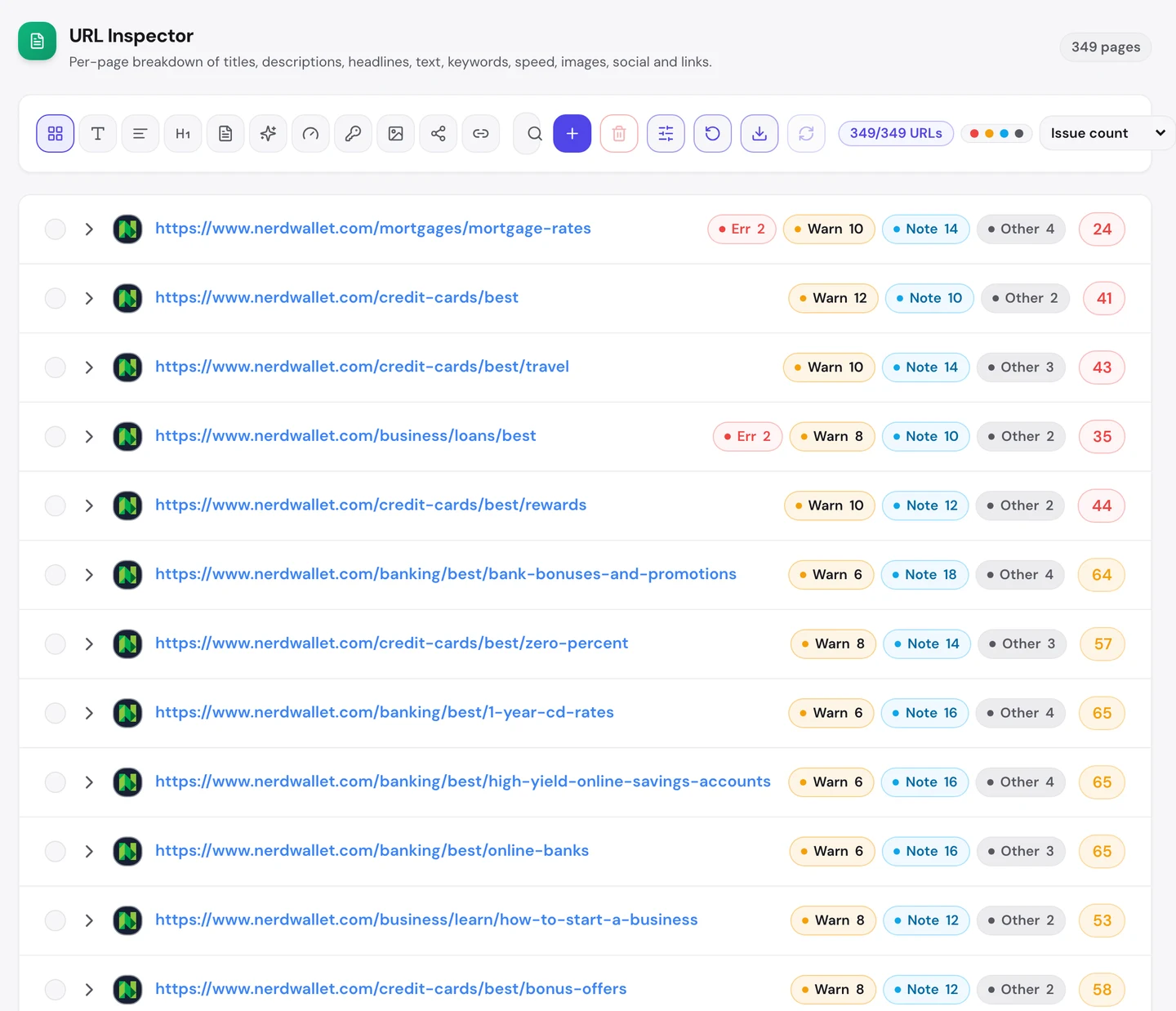Open the credit-cards/best/travel URL link
The image size is (1176, 1011).
(x=362, y=367)
